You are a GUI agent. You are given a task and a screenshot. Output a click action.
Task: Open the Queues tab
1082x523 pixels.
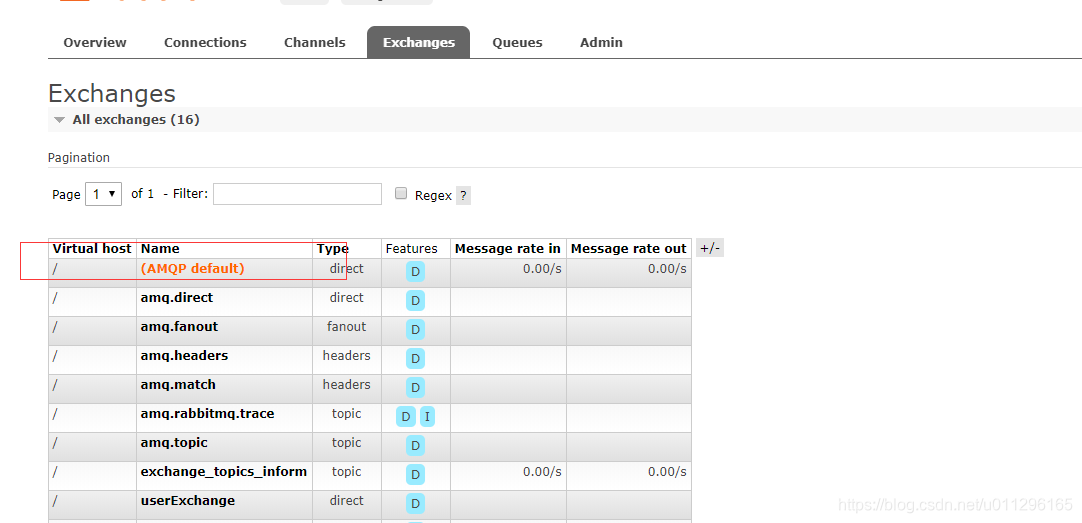[517, 43]
